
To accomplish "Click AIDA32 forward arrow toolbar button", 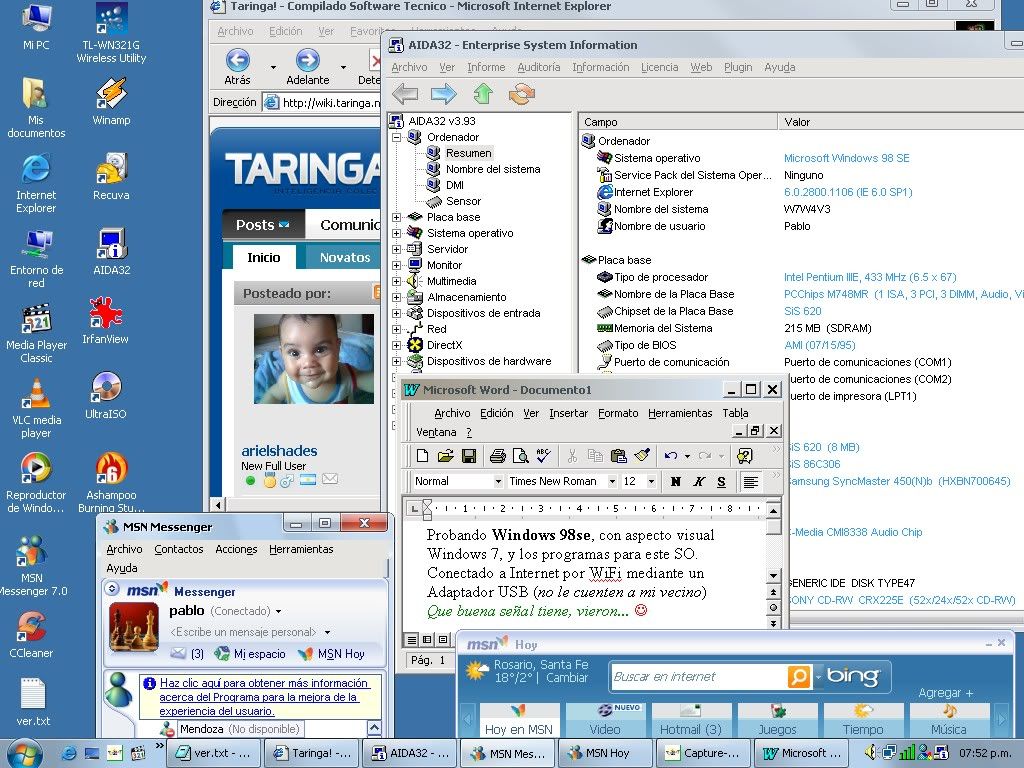I will pos(444,94).
